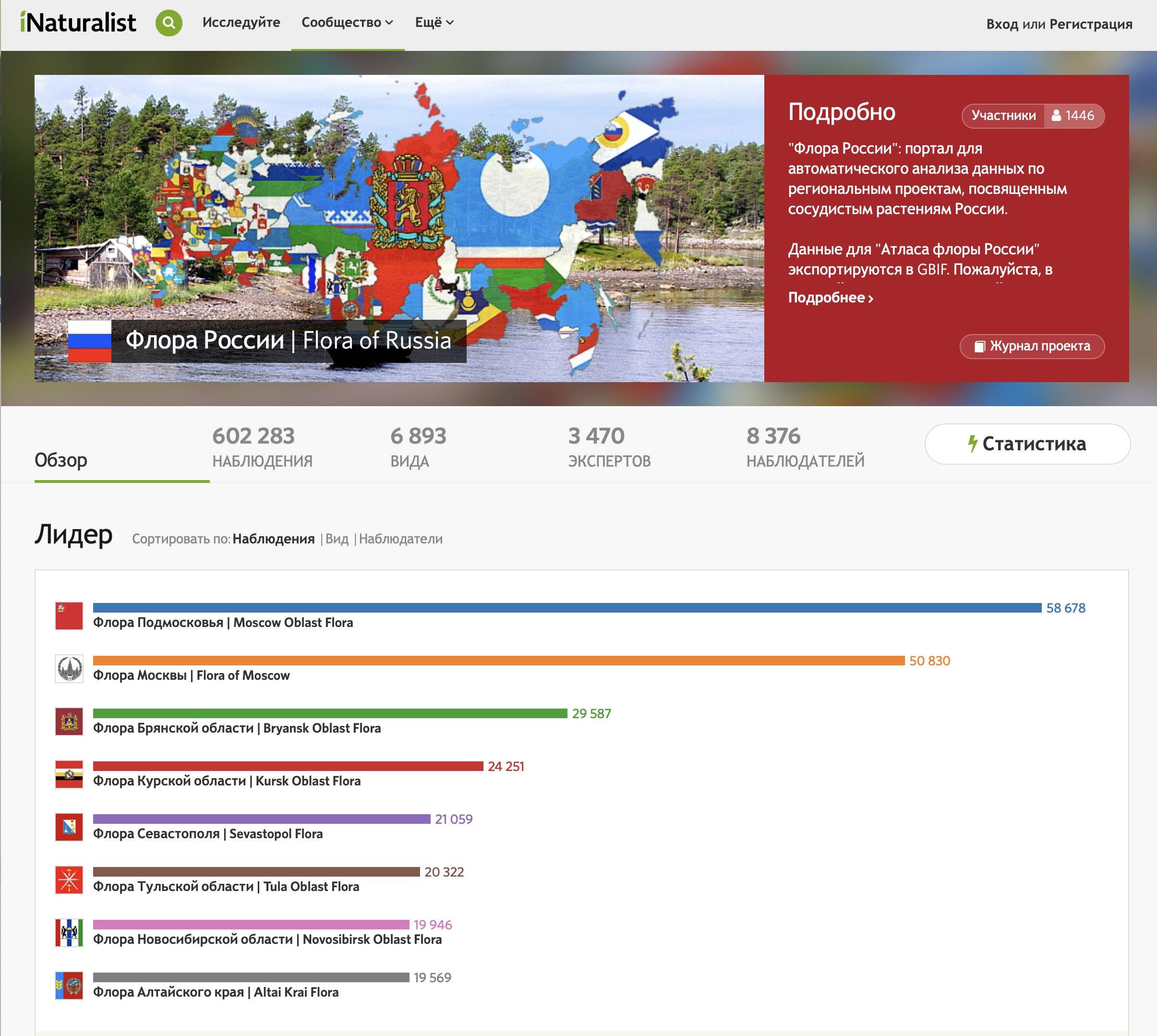Click the green Bryansk Oblast bar
Screen dimensions: 1157x1036
pyautogui.click(x=330, y=714)
